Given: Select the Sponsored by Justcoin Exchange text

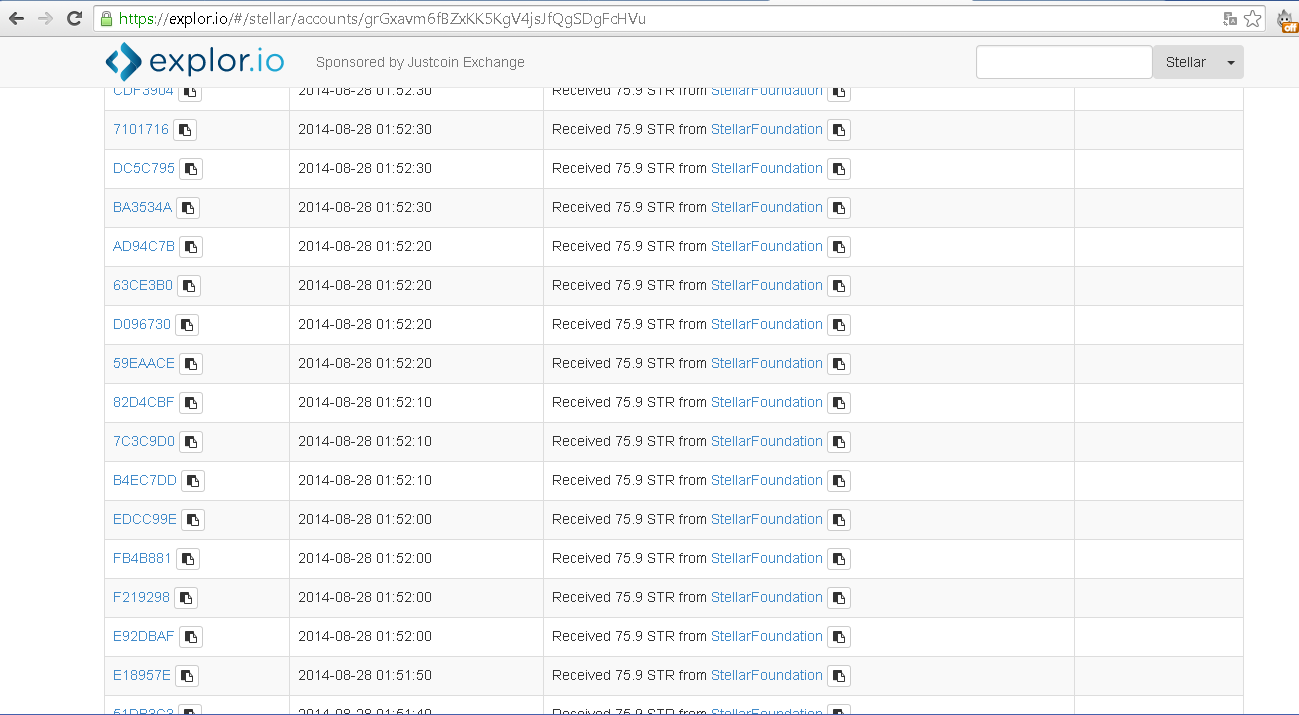Looking at the screenshot, I should (420, 62).
